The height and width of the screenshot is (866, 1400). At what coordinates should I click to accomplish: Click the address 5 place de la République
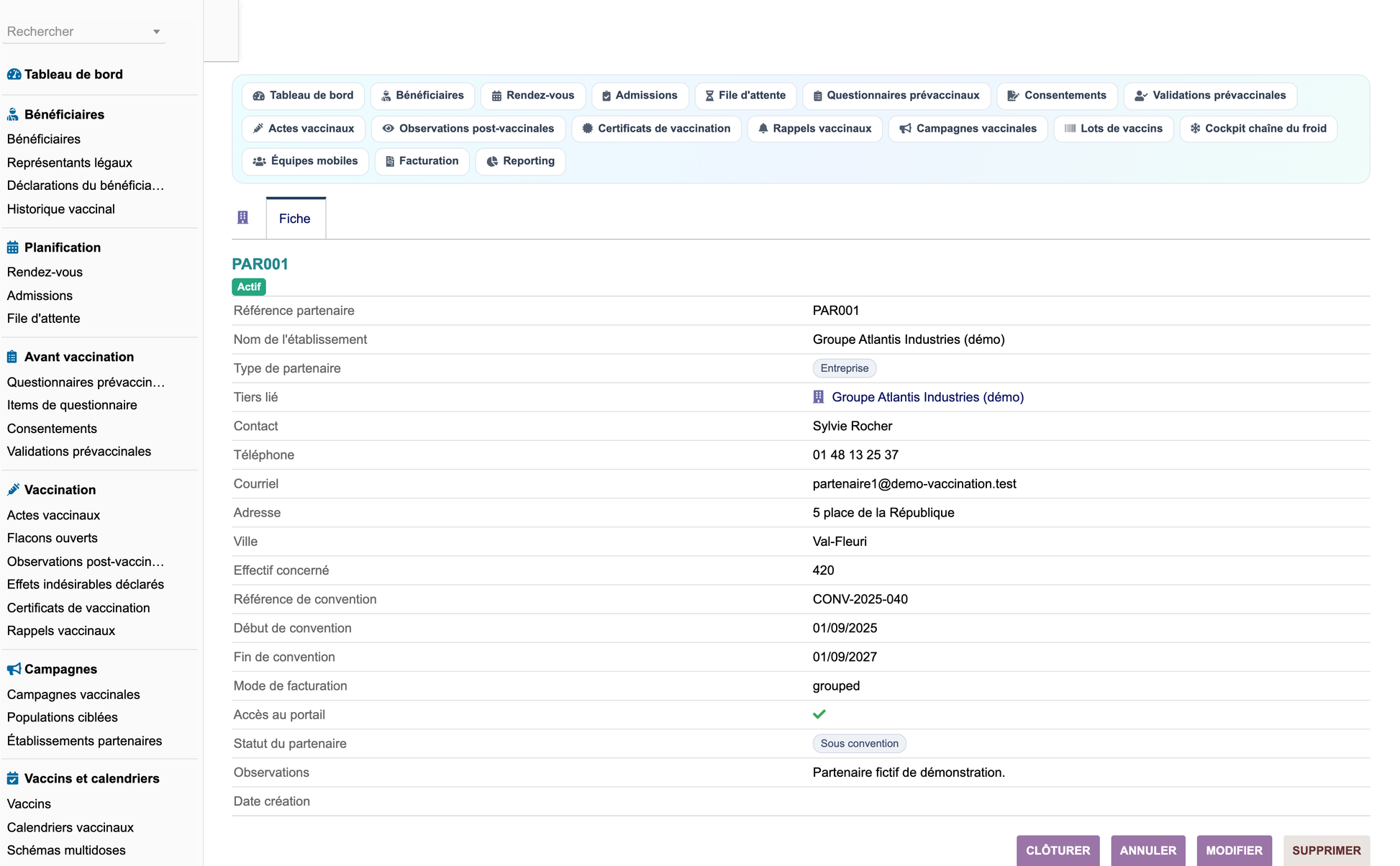[x=883, y=513]
